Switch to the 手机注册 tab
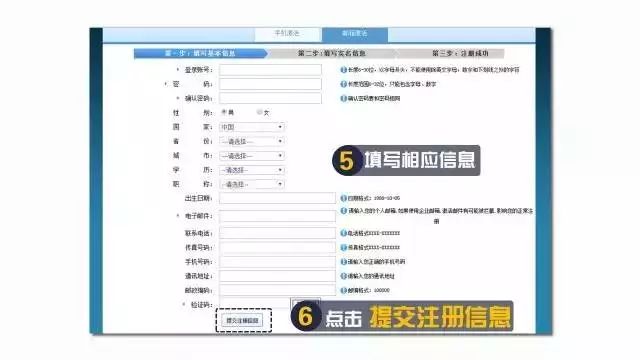This screenshot has height=360, width=640. (287, 34)
